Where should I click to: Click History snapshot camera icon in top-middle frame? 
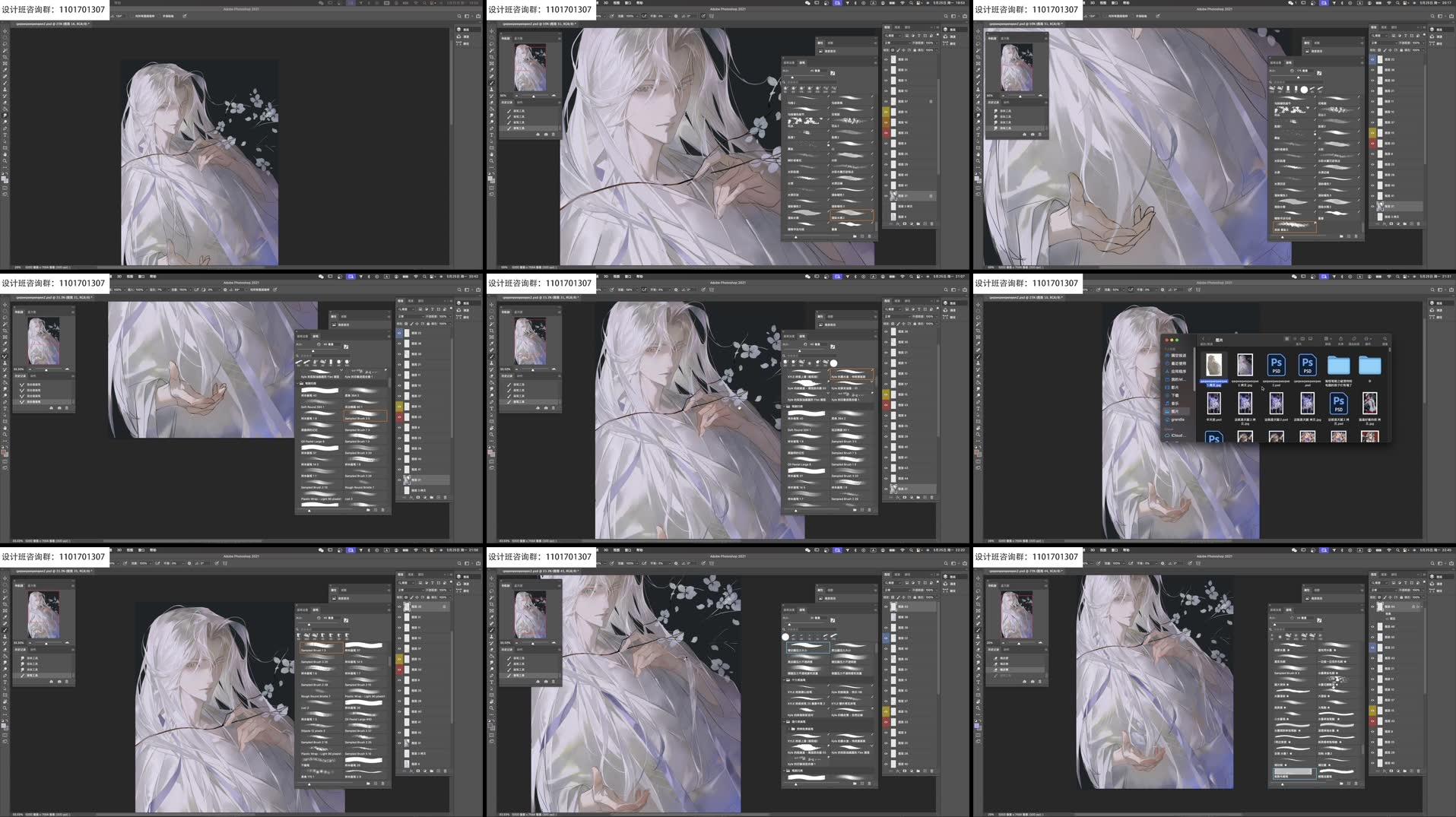coord(545,135)
